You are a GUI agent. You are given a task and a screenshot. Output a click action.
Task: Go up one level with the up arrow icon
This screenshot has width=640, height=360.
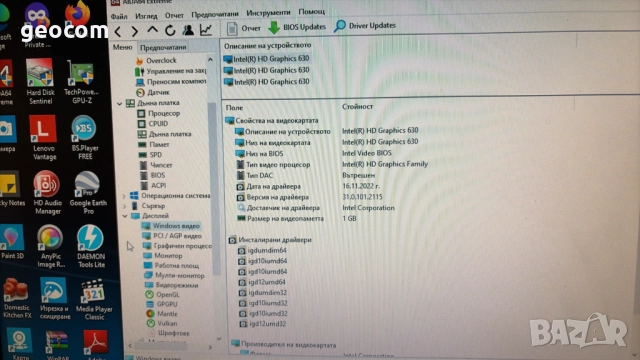click(x=152, y=30)
